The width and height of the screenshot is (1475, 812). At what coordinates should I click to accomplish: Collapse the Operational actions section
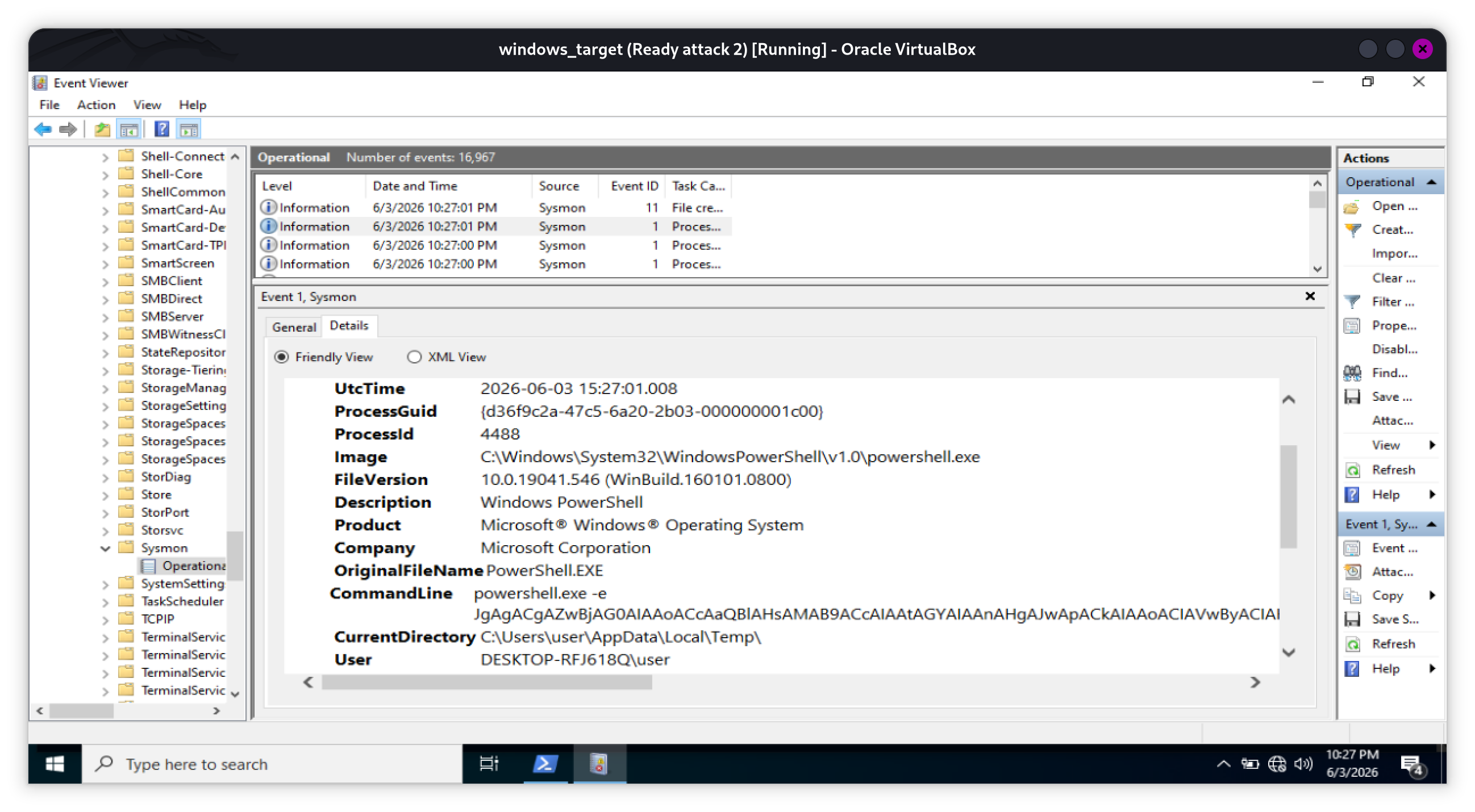(1431, 182)
